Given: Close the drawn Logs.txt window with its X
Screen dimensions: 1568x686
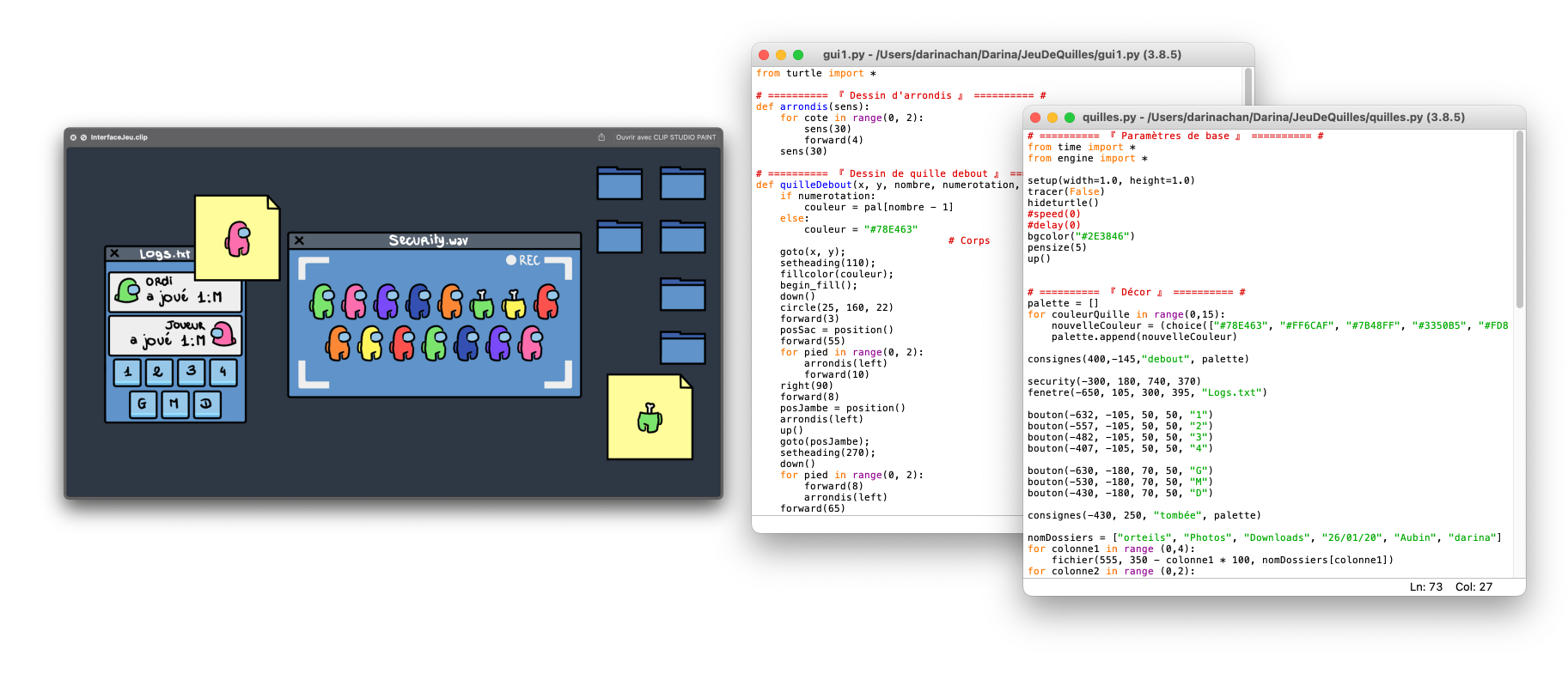Looking at the screenshot, I should click(114, 253).
